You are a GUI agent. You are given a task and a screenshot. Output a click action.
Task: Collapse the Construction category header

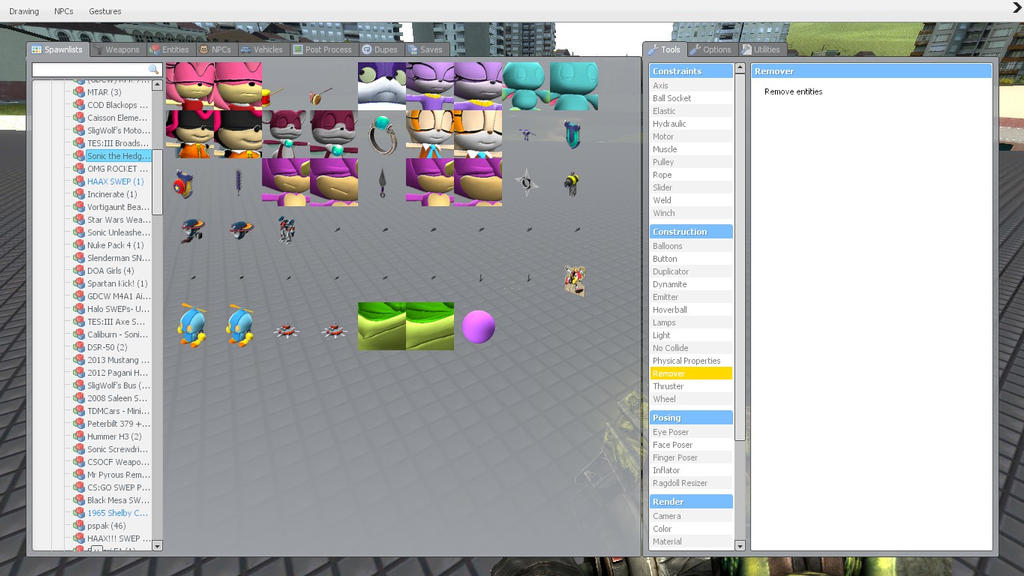[691, 232]
